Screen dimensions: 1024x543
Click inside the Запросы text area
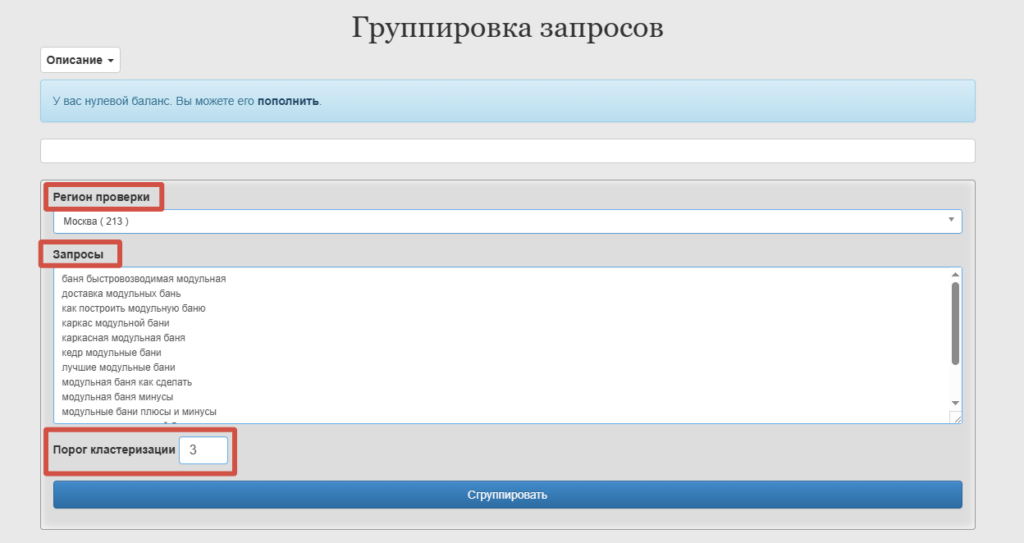point(502,345)
